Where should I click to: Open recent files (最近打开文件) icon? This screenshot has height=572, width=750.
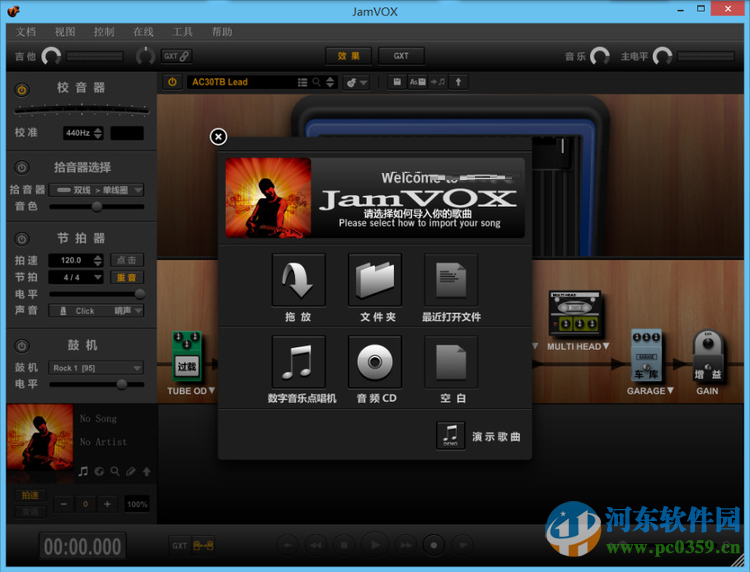coord(451,280)
